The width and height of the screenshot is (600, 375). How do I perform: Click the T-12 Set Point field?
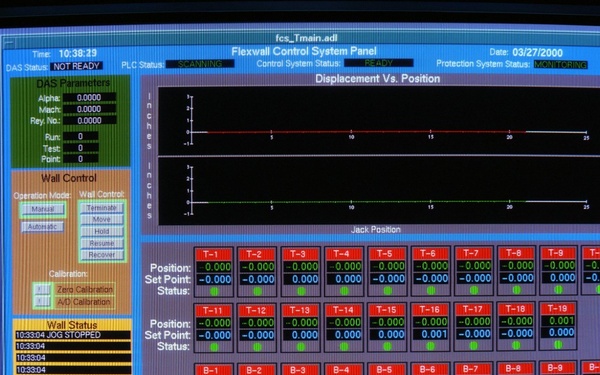[x=258, y=335]
